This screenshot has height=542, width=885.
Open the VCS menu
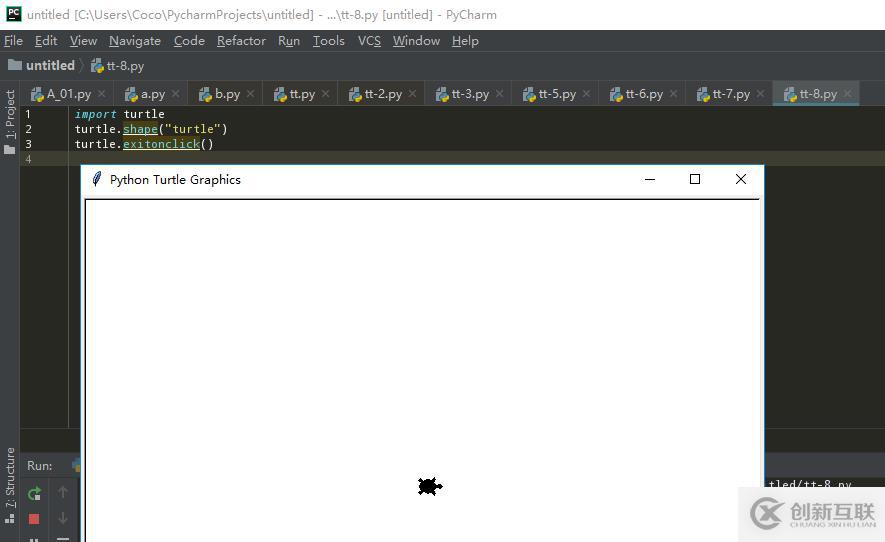(x=369, y=41)
